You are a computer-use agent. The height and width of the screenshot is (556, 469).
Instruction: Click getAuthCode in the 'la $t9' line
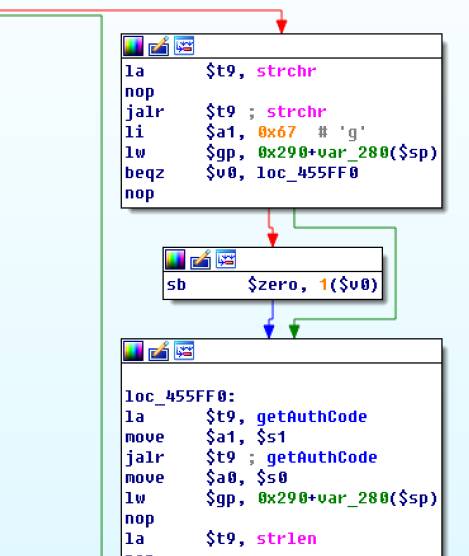coord(312,417)
